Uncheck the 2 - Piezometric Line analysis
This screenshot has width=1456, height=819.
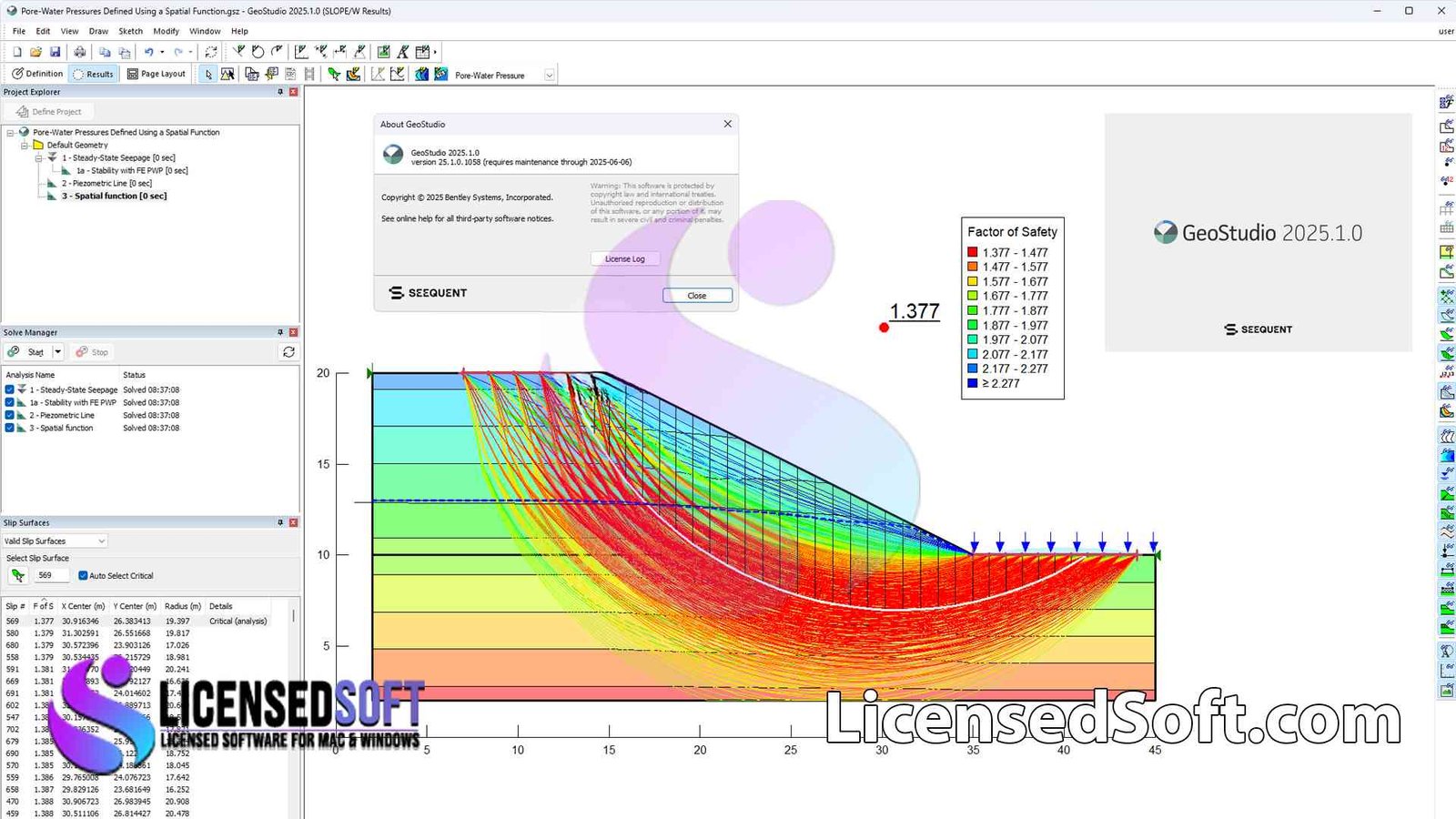tap(10, 415)
